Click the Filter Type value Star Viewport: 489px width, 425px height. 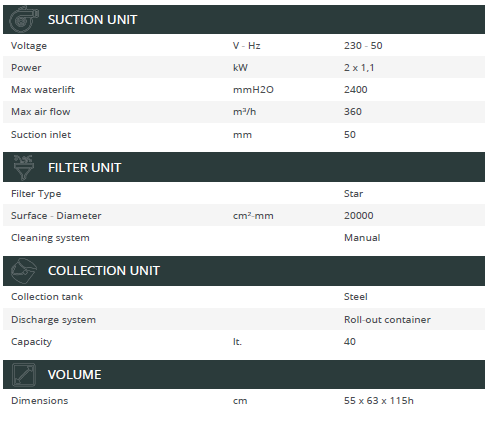[353, 194]
